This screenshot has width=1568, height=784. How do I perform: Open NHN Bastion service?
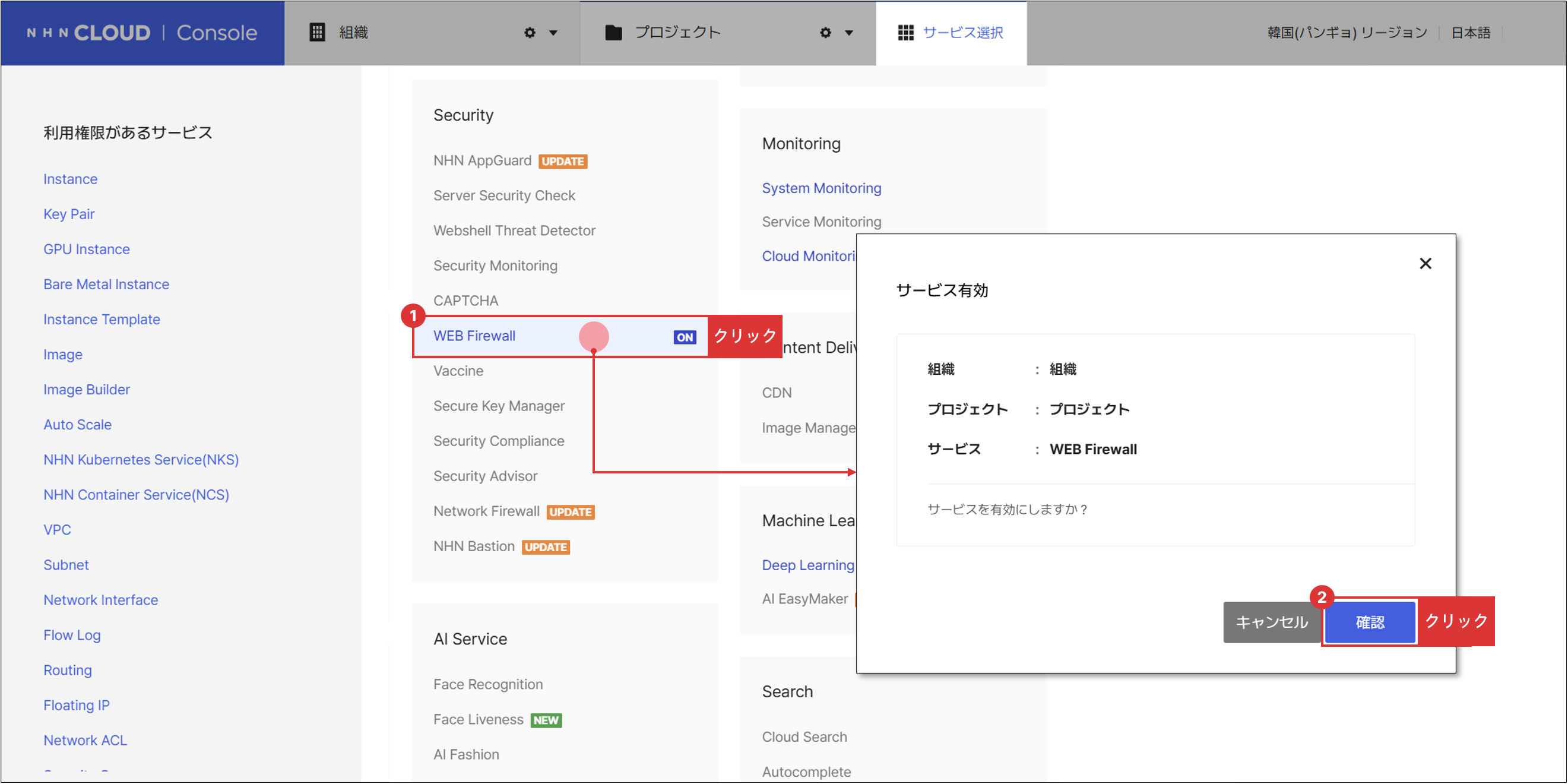click(474, 546)
